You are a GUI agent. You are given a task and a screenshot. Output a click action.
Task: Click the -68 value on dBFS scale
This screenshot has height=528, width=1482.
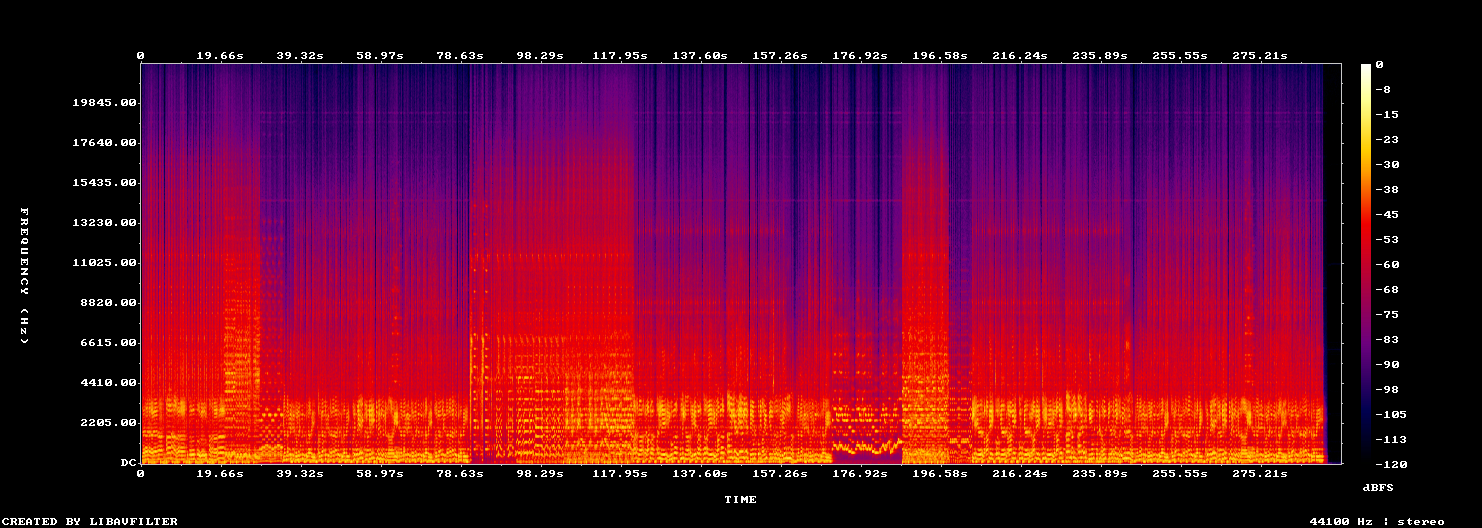tap(1387, 289)
